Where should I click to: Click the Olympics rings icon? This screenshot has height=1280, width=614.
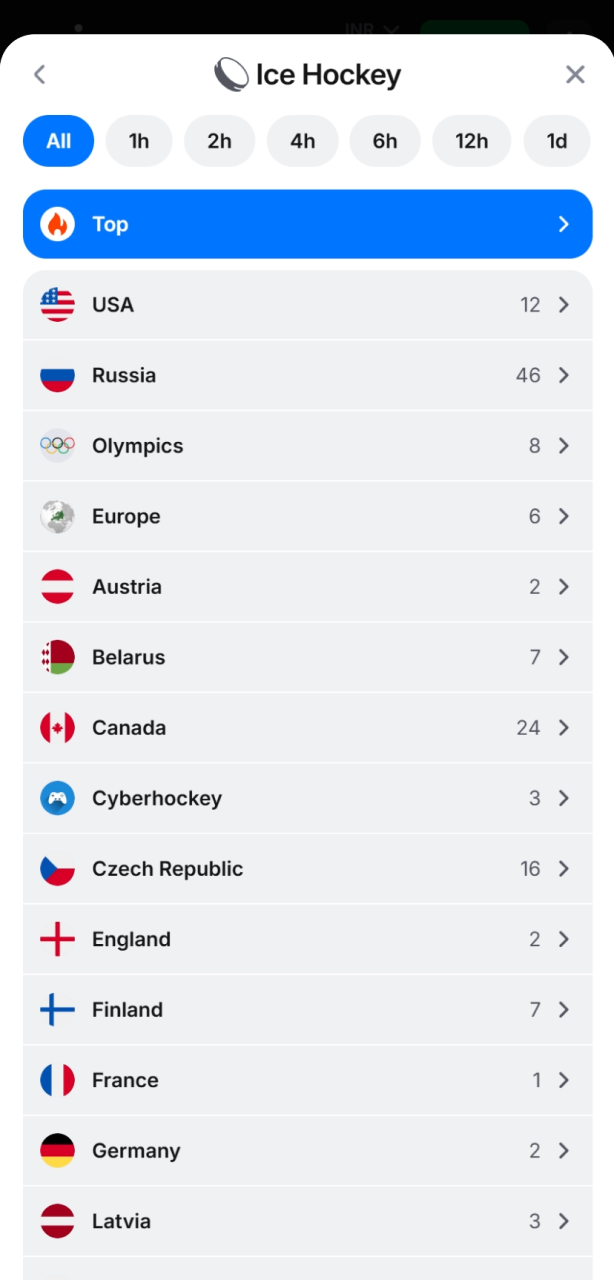[57, 445]
